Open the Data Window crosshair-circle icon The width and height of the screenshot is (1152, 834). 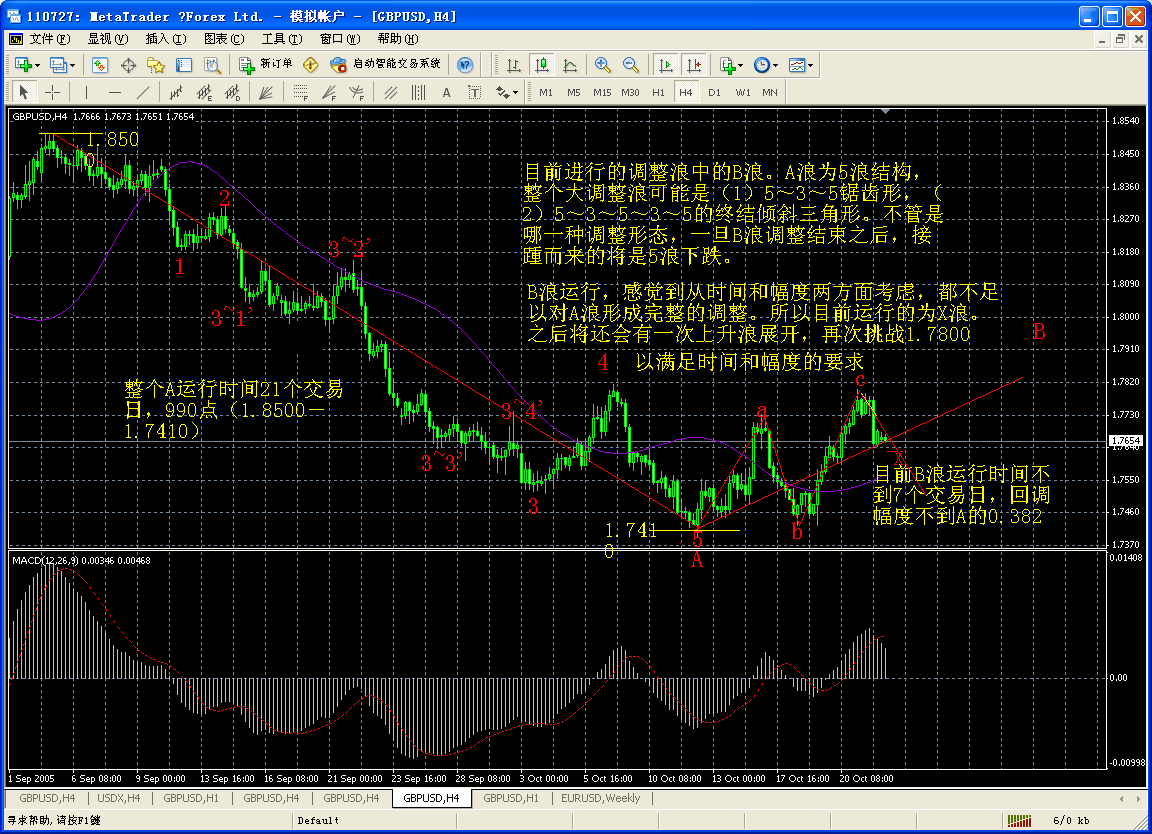[x=128, y=65]
